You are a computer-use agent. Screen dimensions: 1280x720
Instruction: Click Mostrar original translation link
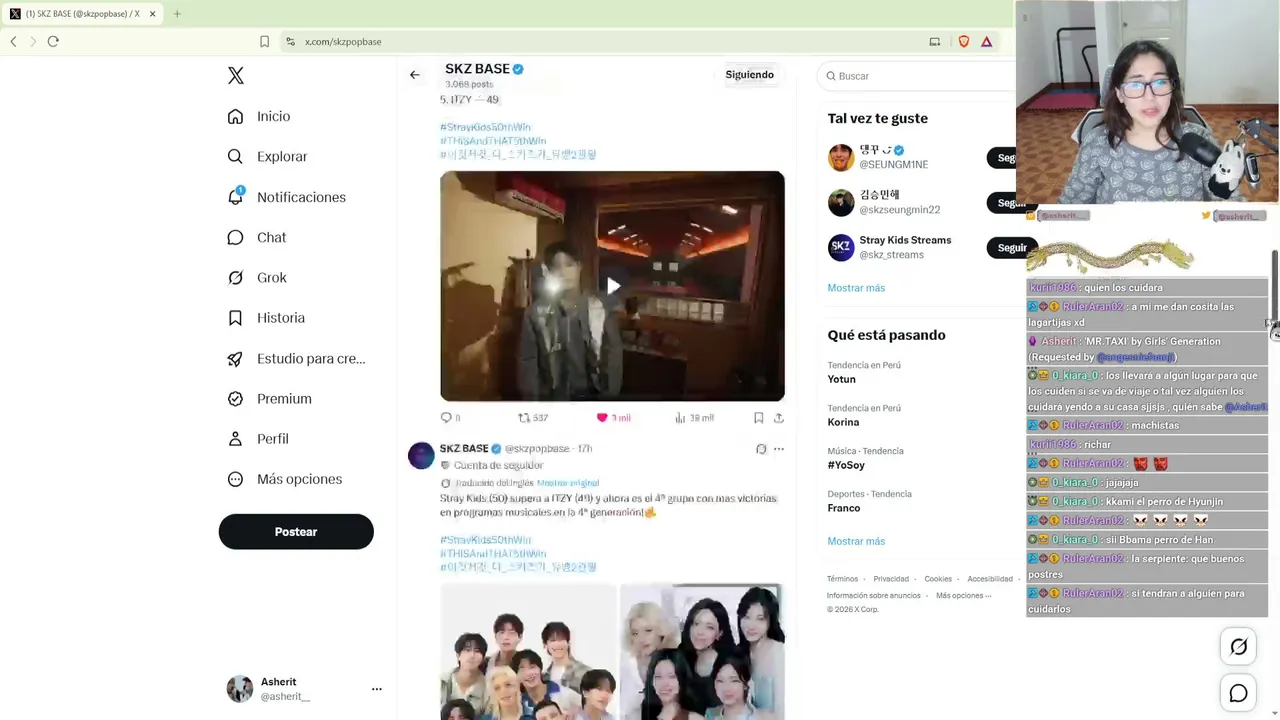(568, 483)
